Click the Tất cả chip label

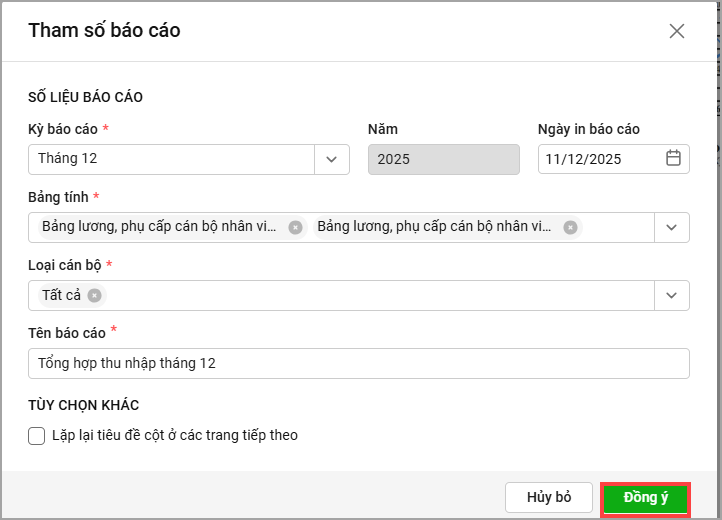tap(61, 295)
